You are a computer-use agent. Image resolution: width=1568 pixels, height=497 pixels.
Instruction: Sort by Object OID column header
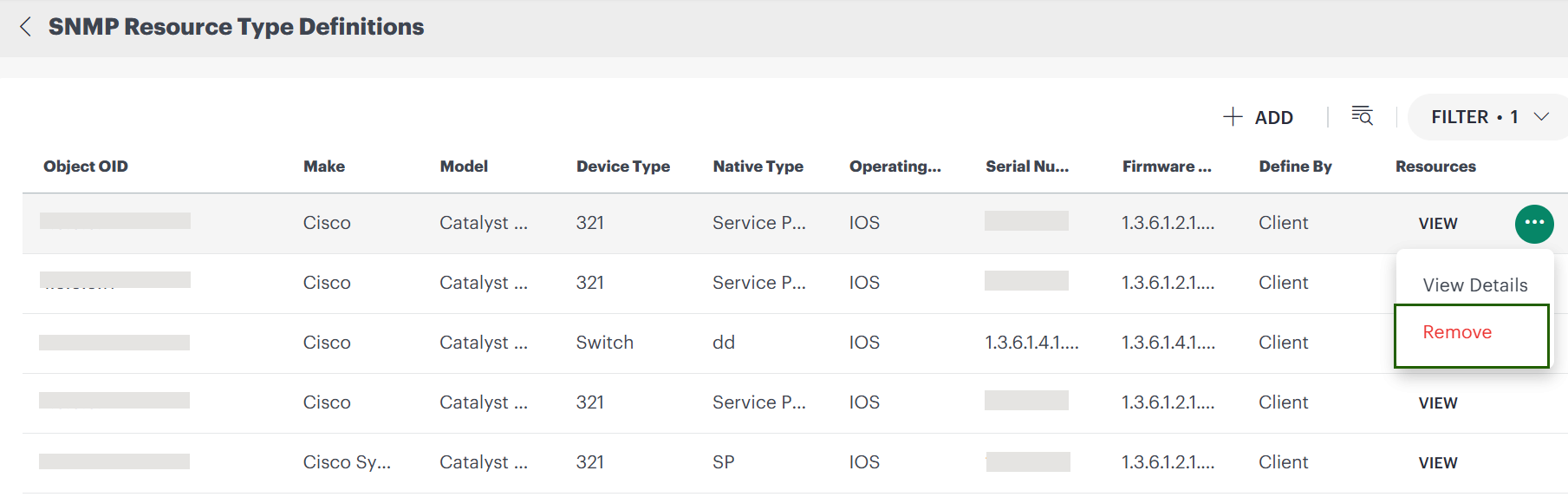tap(86, 167)
